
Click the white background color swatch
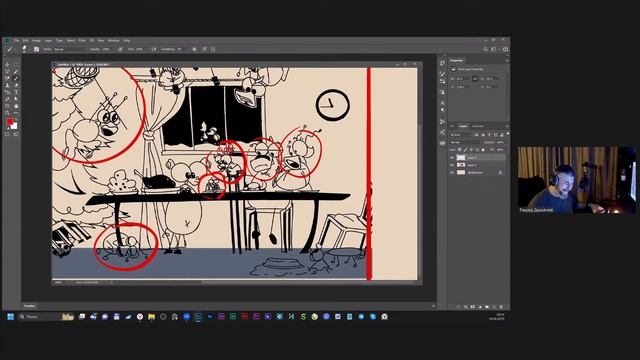coord(15,127)
